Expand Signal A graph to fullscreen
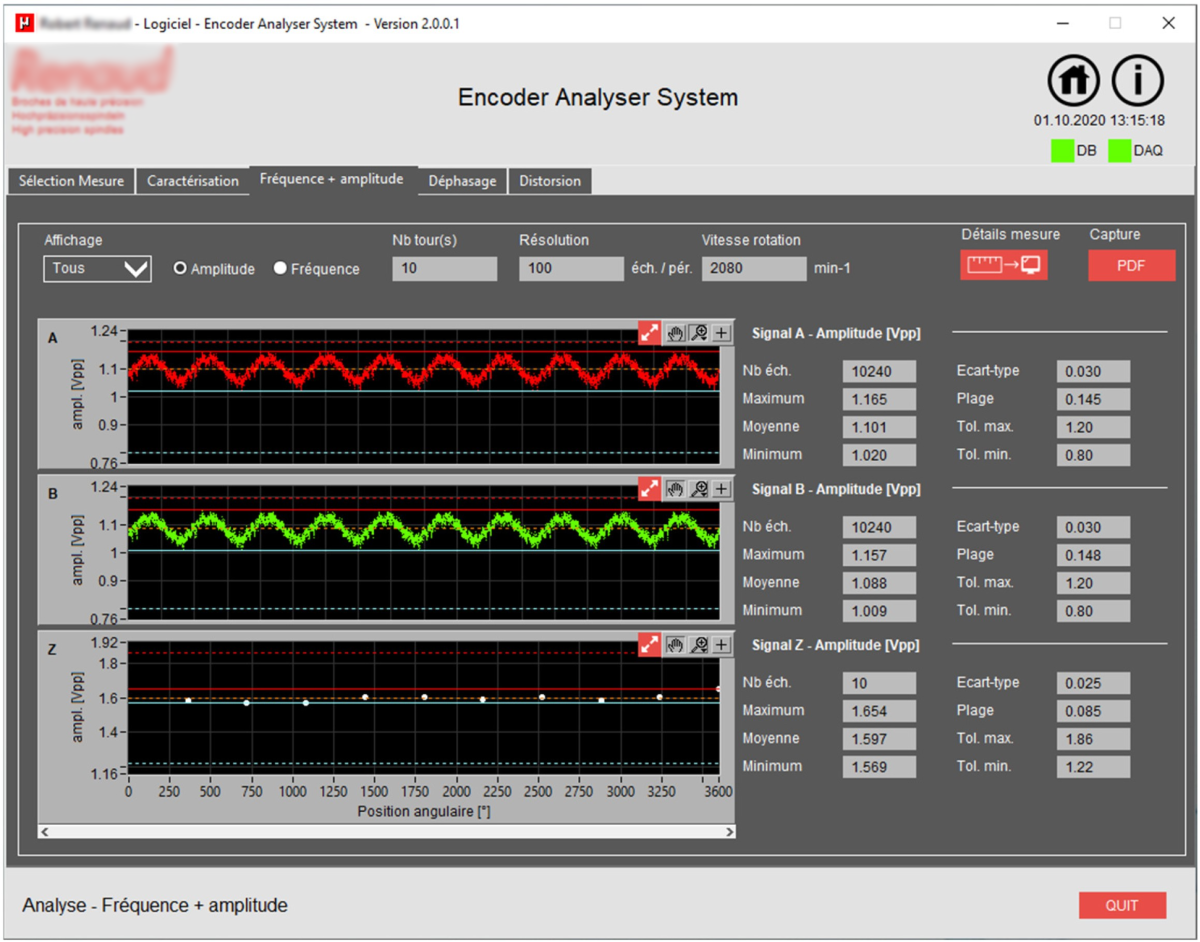Viewport: 1200px width, 942px height. point(649,334)
